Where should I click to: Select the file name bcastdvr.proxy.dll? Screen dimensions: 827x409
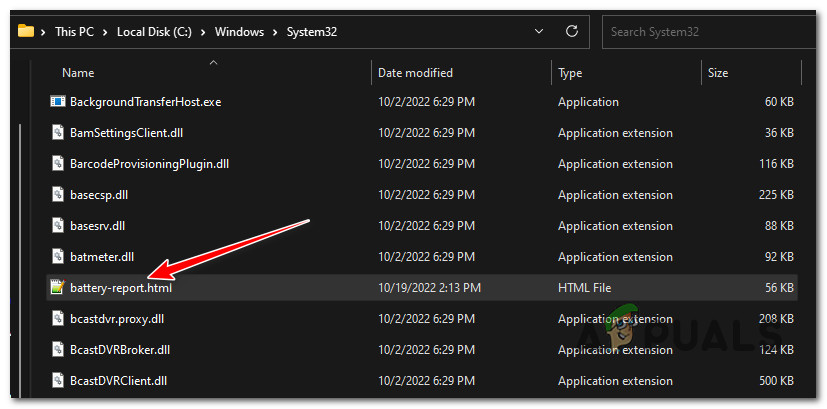click(x=117, y=319)
